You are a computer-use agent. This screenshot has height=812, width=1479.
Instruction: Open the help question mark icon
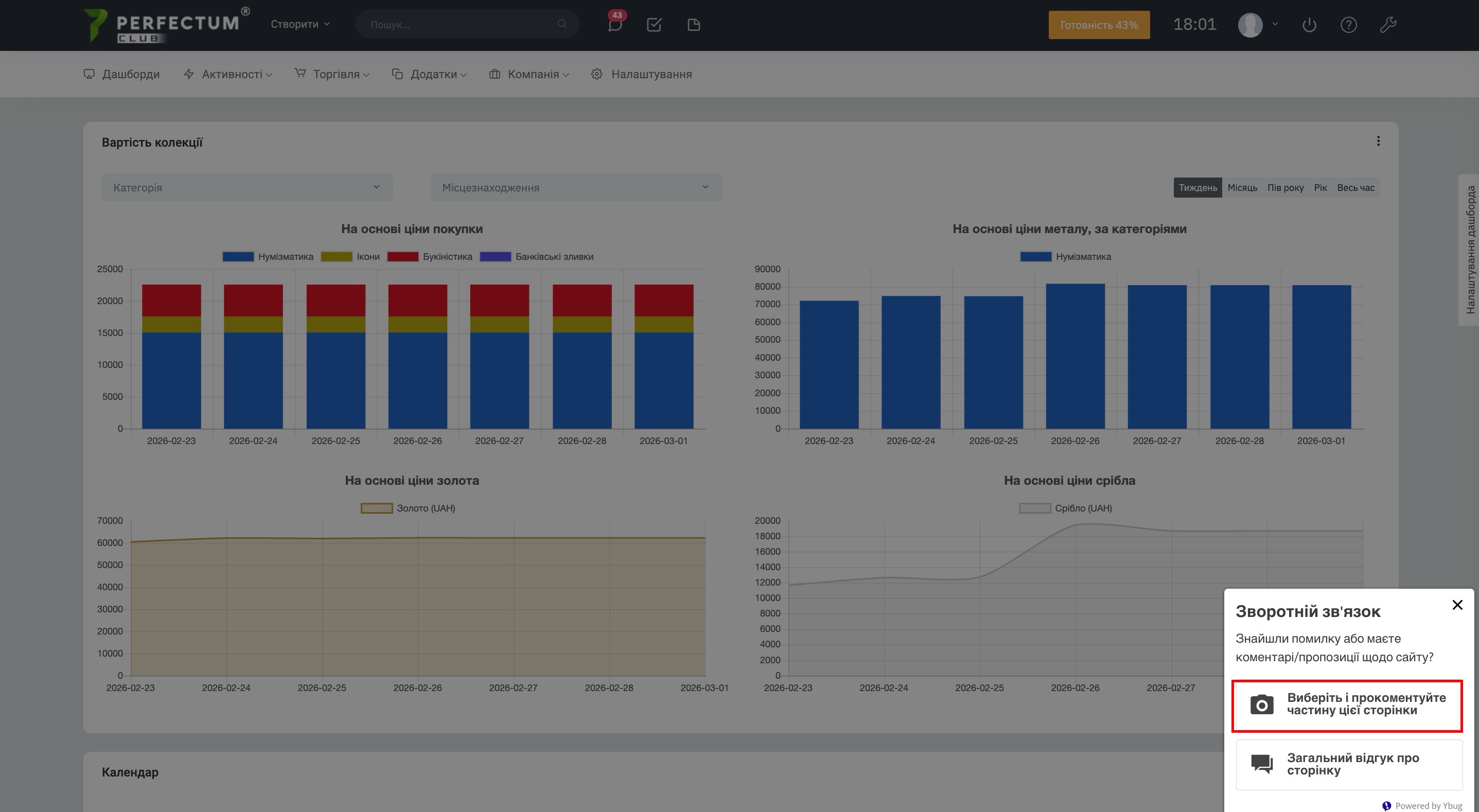pos(1348,25)
